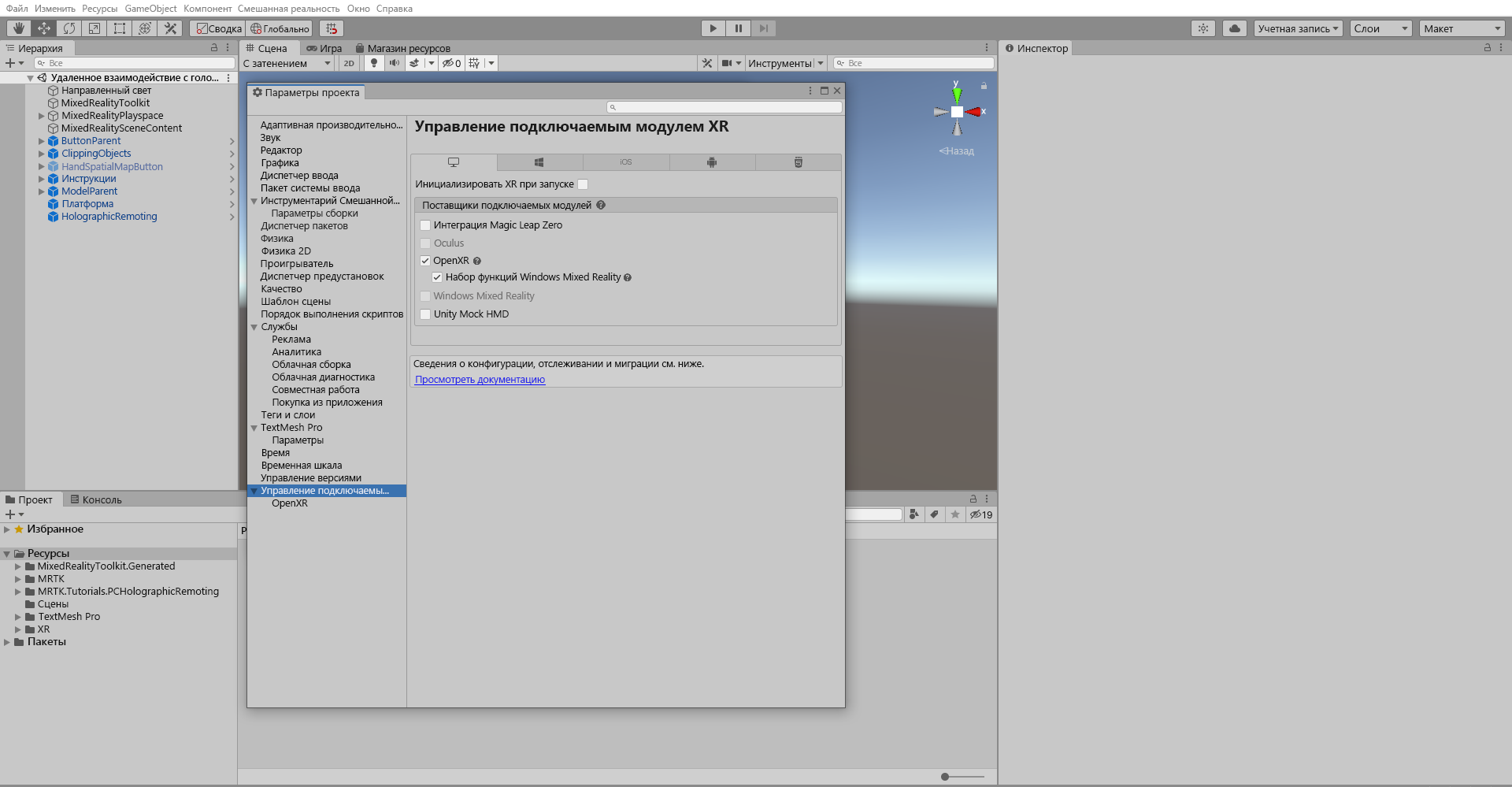
Task: Select the Android platform tab
Action: point(712,162)
